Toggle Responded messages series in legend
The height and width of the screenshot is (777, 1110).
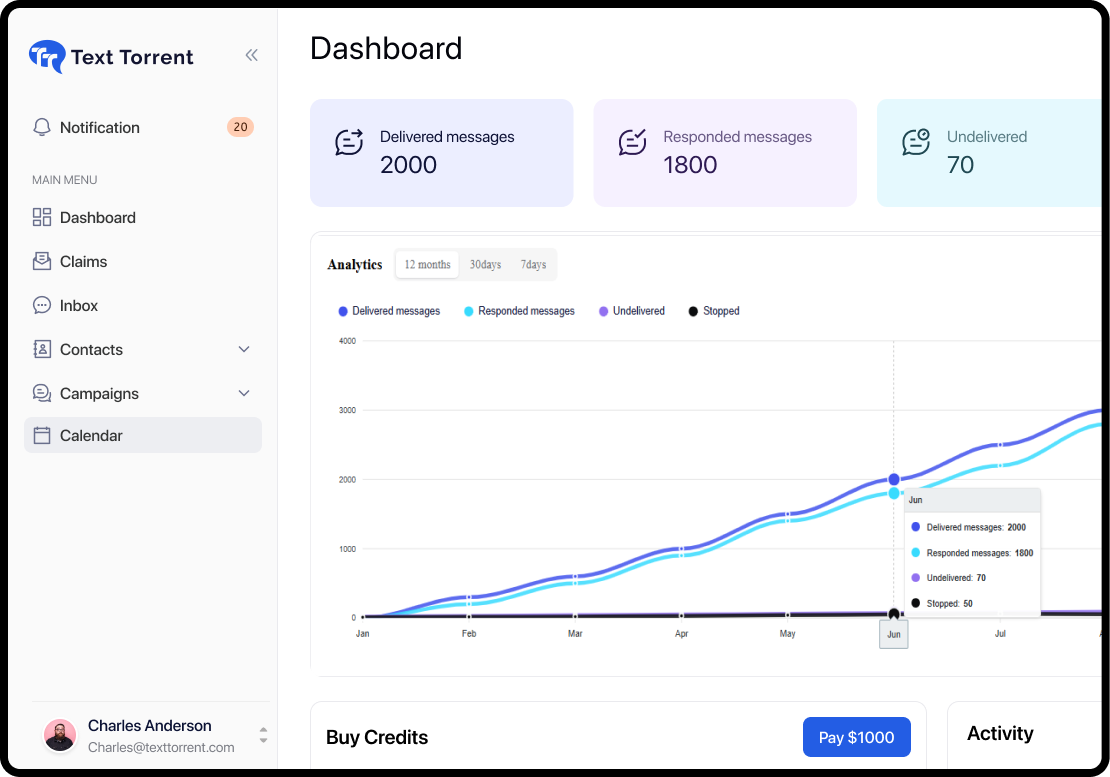click(519, 311)
